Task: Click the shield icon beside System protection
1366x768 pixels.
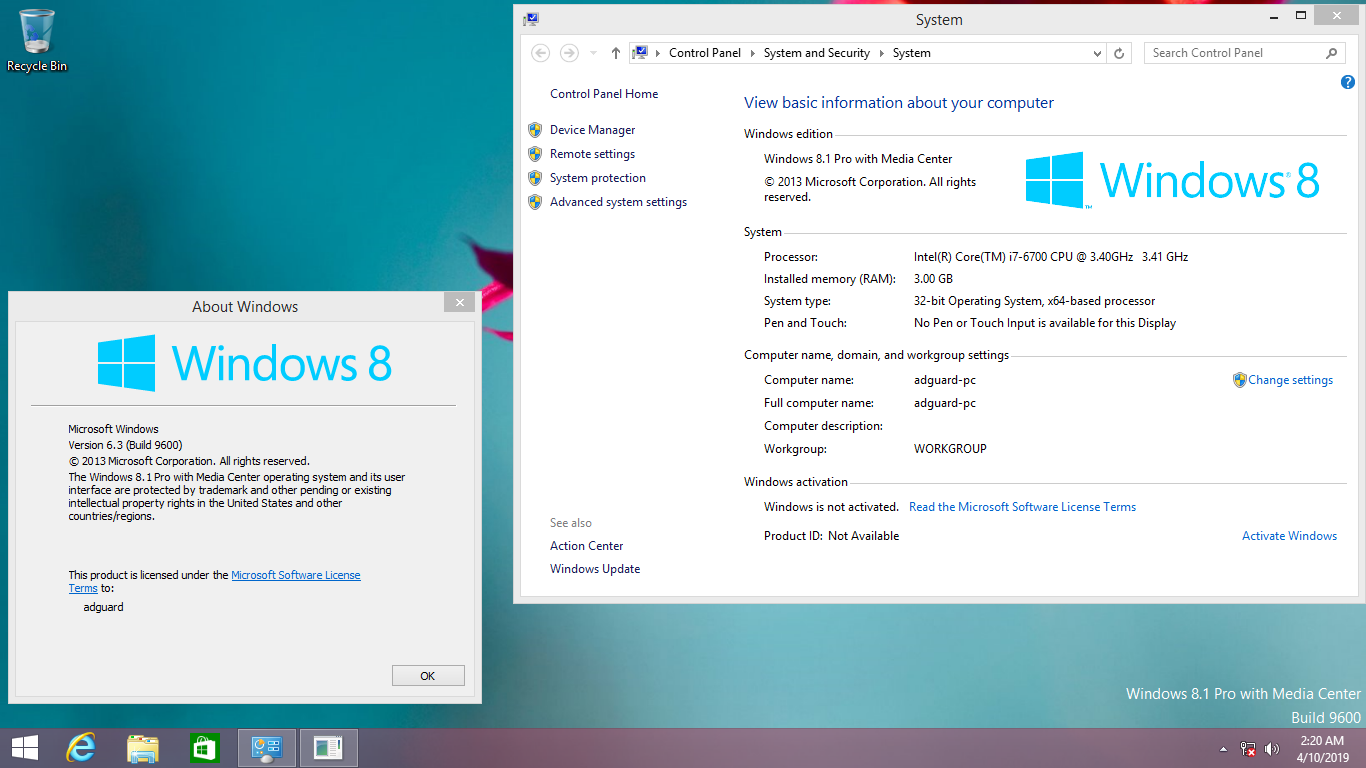Action: pos(534,178)
